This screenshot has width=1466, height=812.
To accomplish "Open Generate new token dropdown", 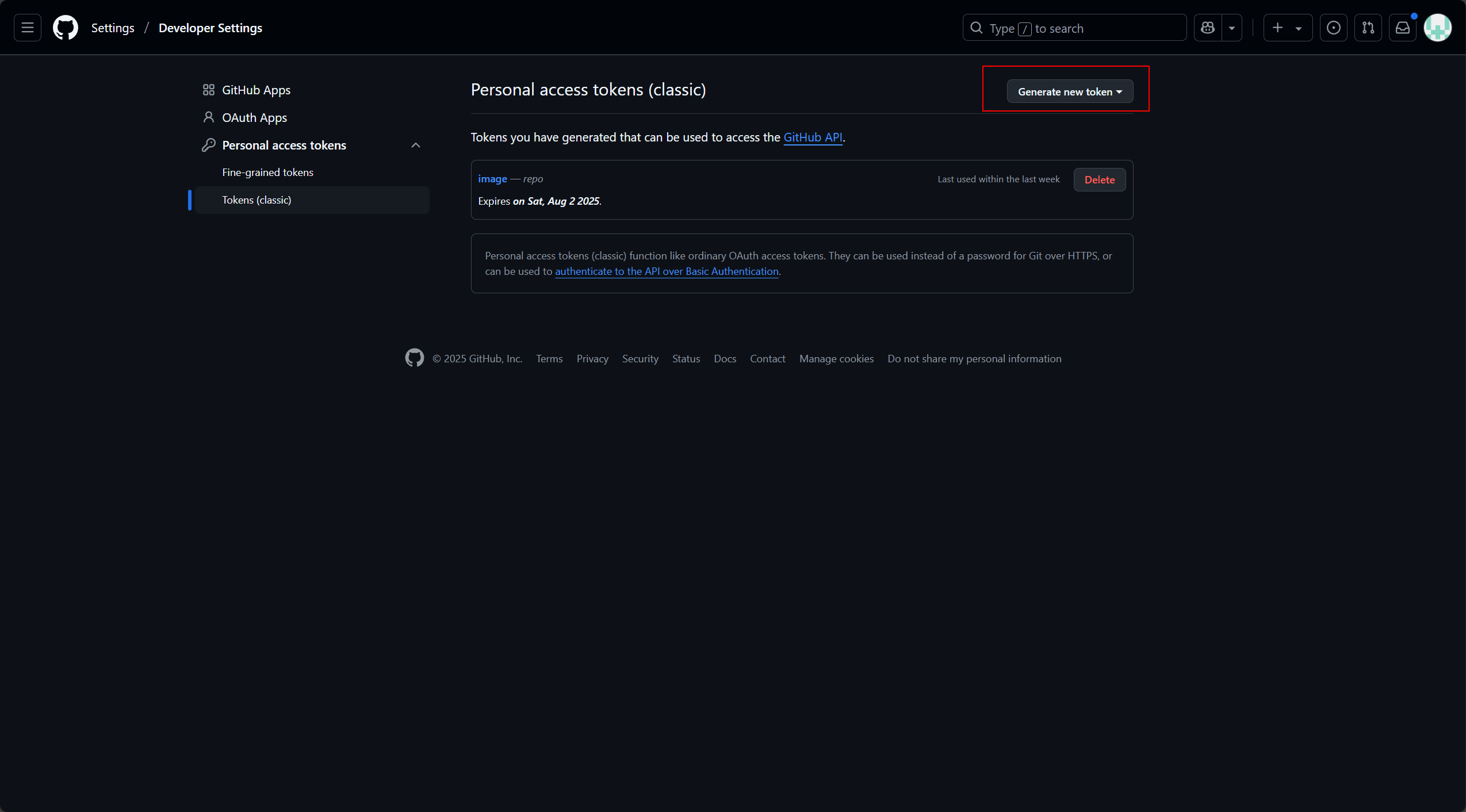I will [1069, 91].
